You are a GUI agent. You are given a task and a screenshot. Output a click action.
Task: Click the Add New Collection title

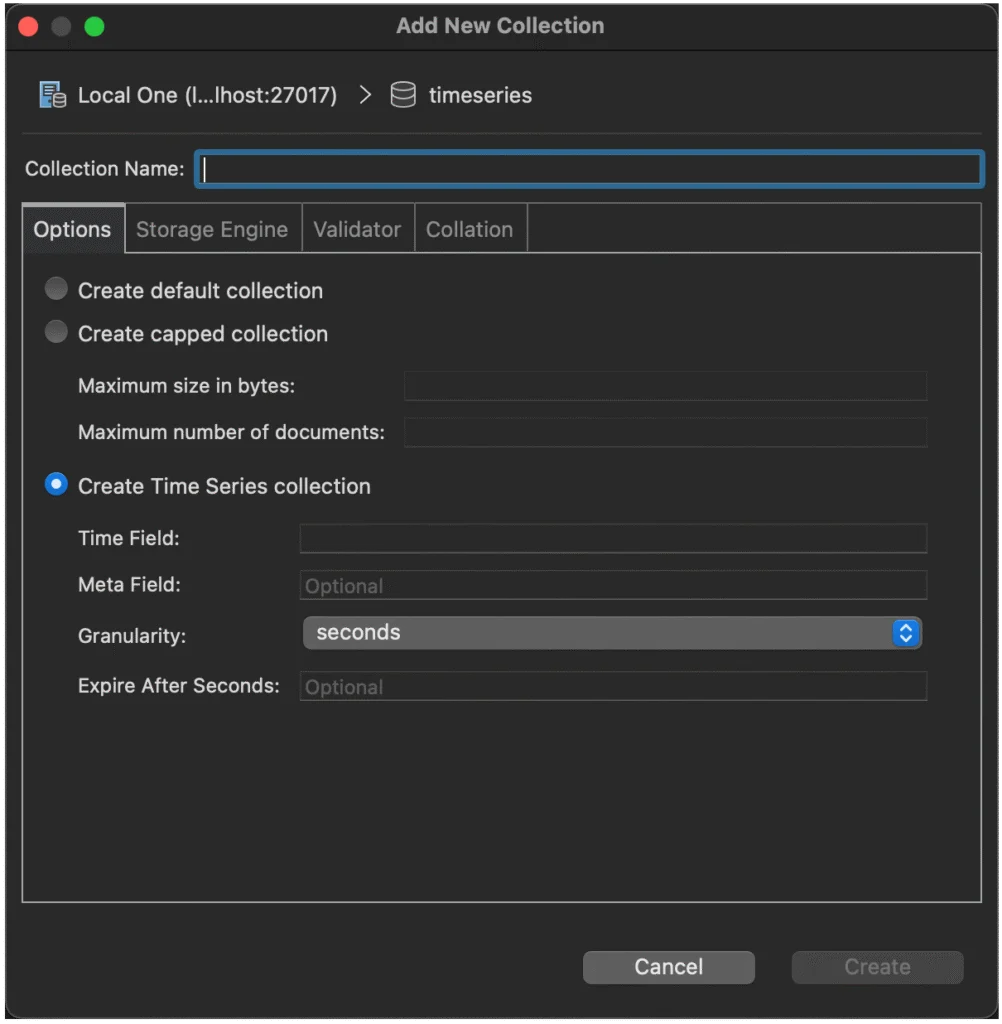coord(500,26)
